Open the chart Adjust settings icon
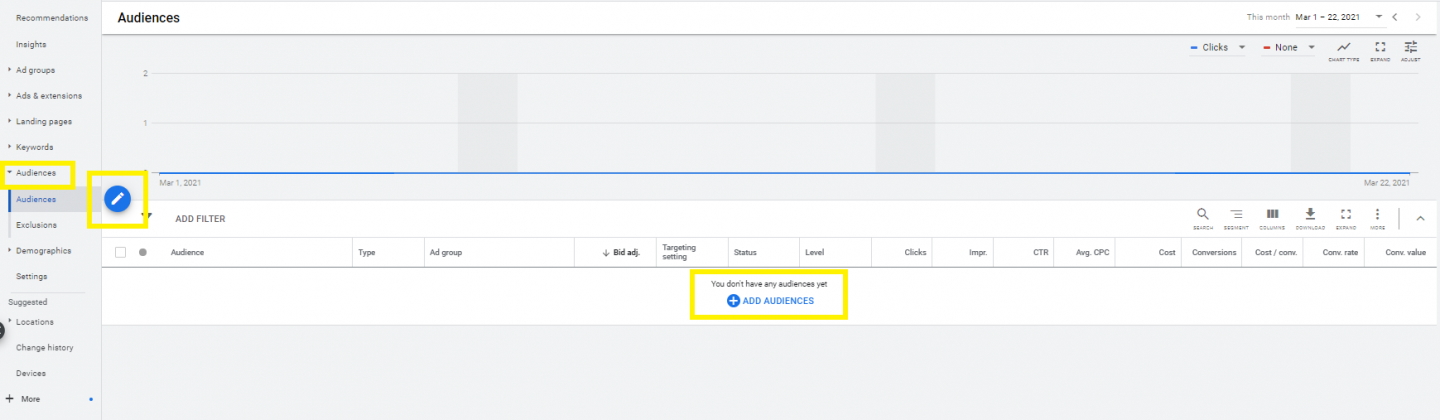This screenshot has width=1440, height=420. [1410, 50]
